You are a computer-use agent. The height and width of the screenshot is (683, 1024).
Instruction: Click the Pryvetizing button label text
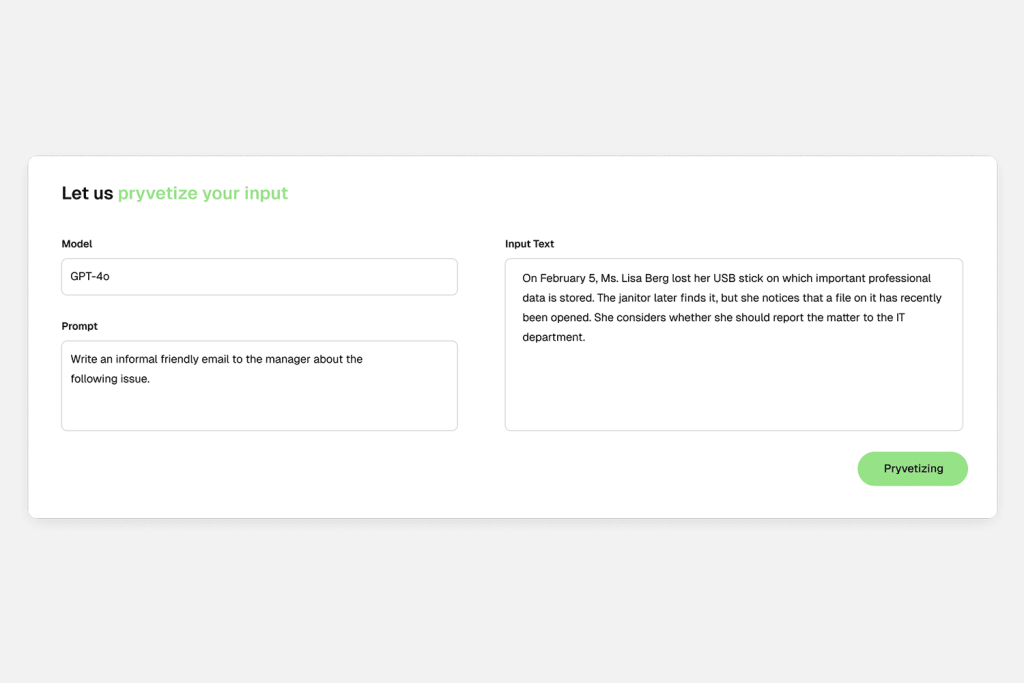(911, 468)
